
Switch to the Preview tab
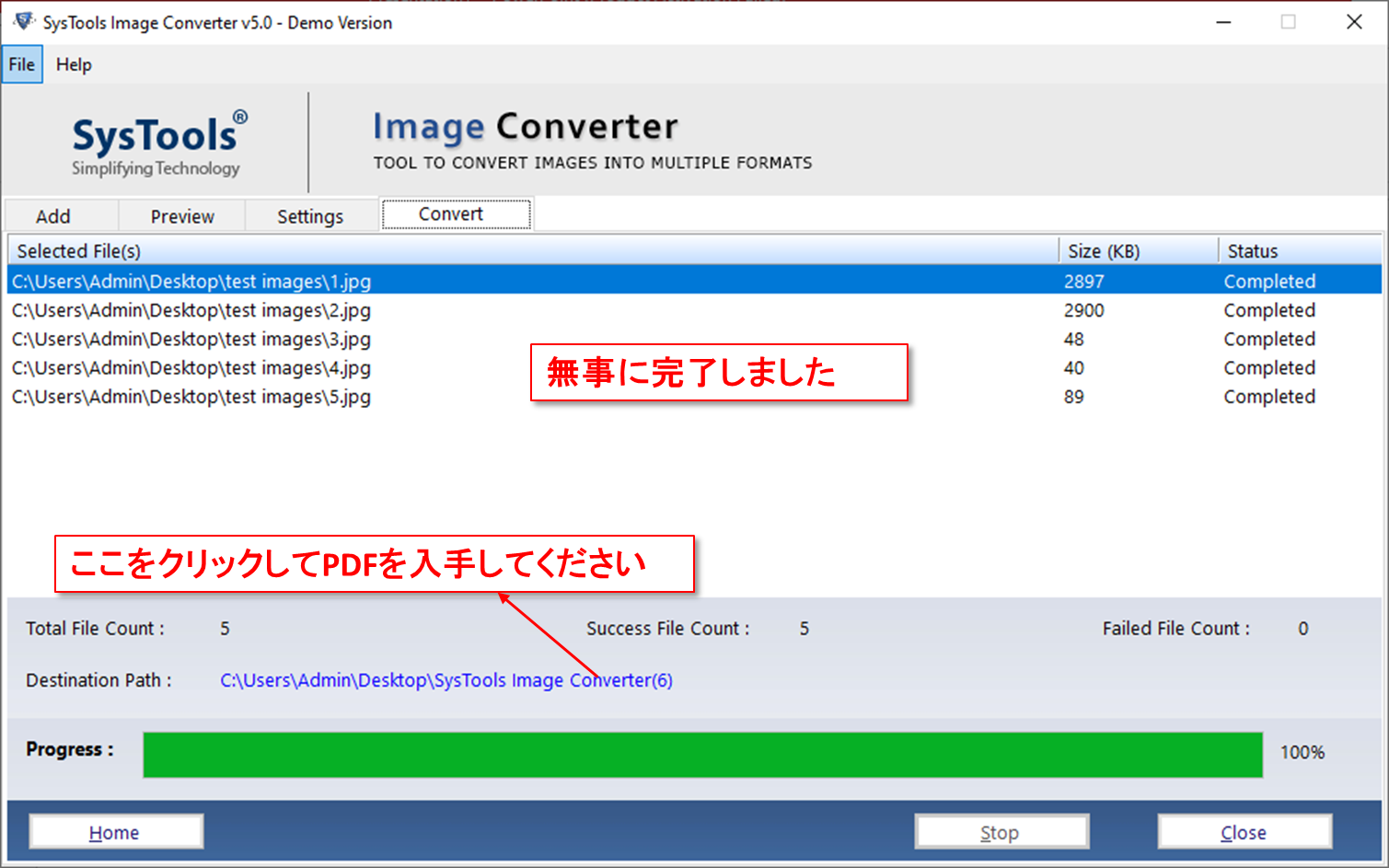tap(180, 215)
